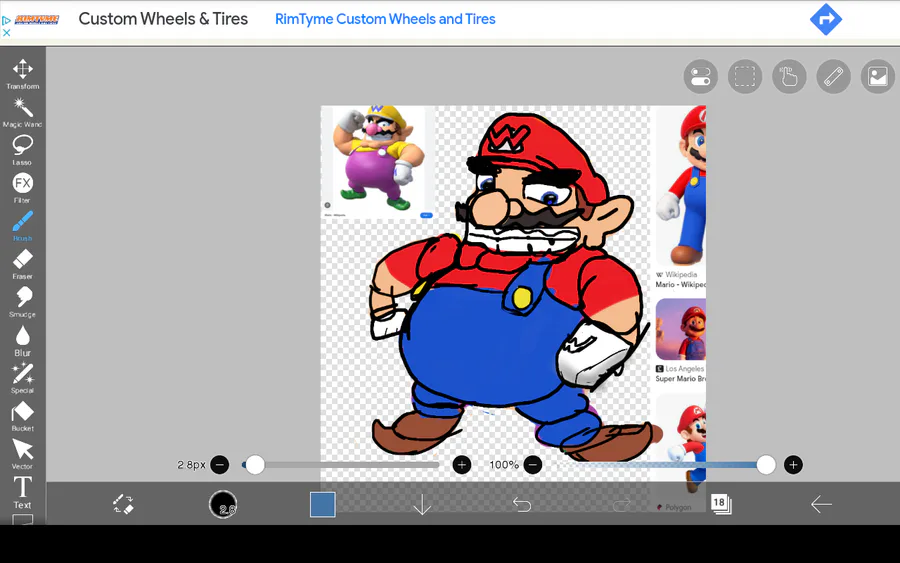Open the FX Filter tool
This screenshot has height=563, width=900.
22,188
